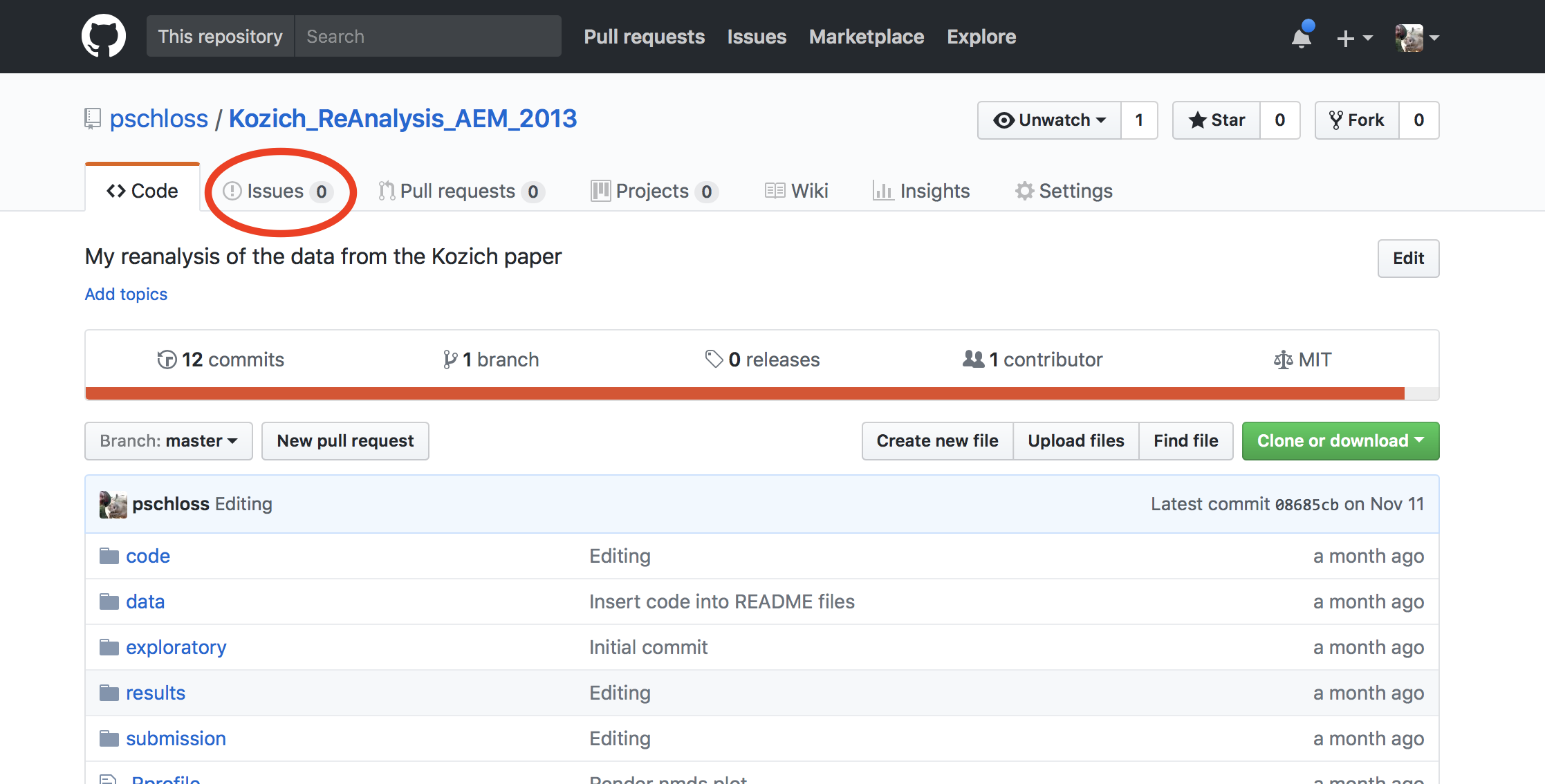Click the folder icon for exploratory
This screenshot has height=784, width=1545.
[x=109, y=647]
